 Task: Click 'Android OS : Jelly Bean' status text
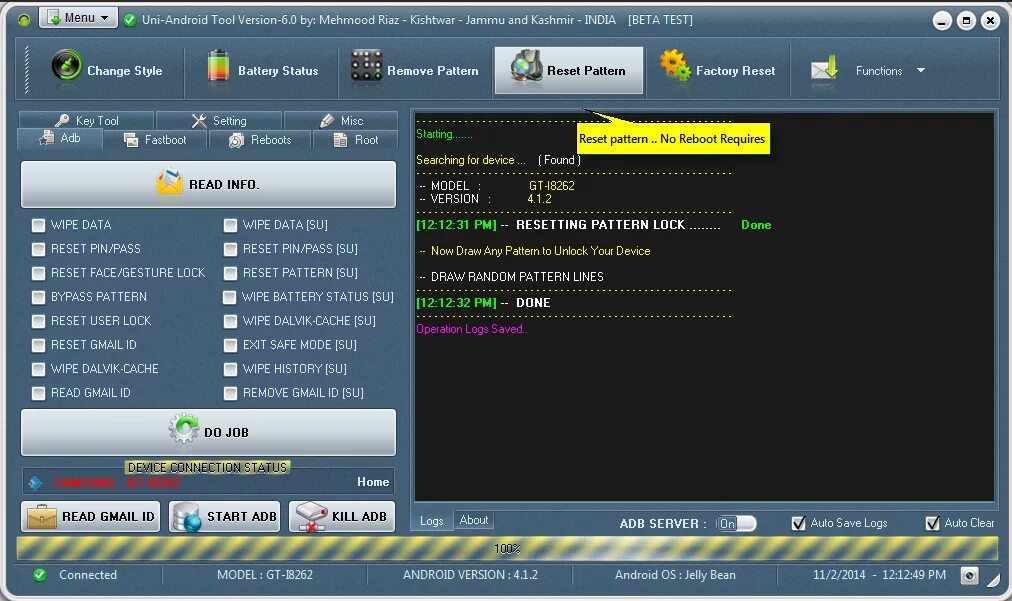tap(675, 575)
